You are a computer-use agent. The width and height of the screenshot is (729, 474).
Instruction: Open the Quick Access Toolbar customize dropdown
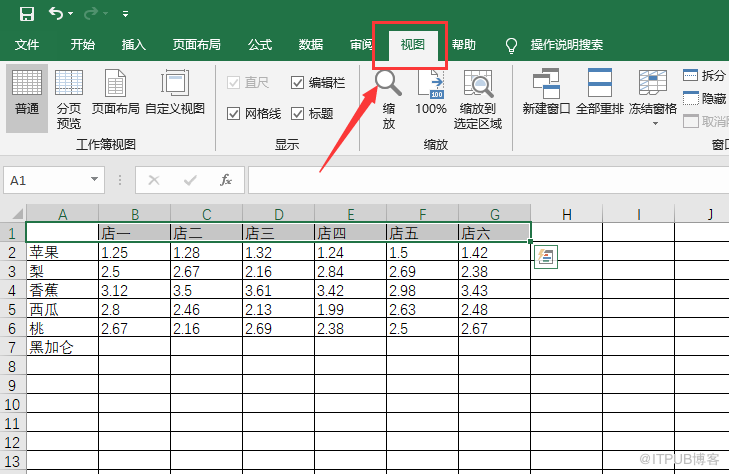click(x=125, y=15)
